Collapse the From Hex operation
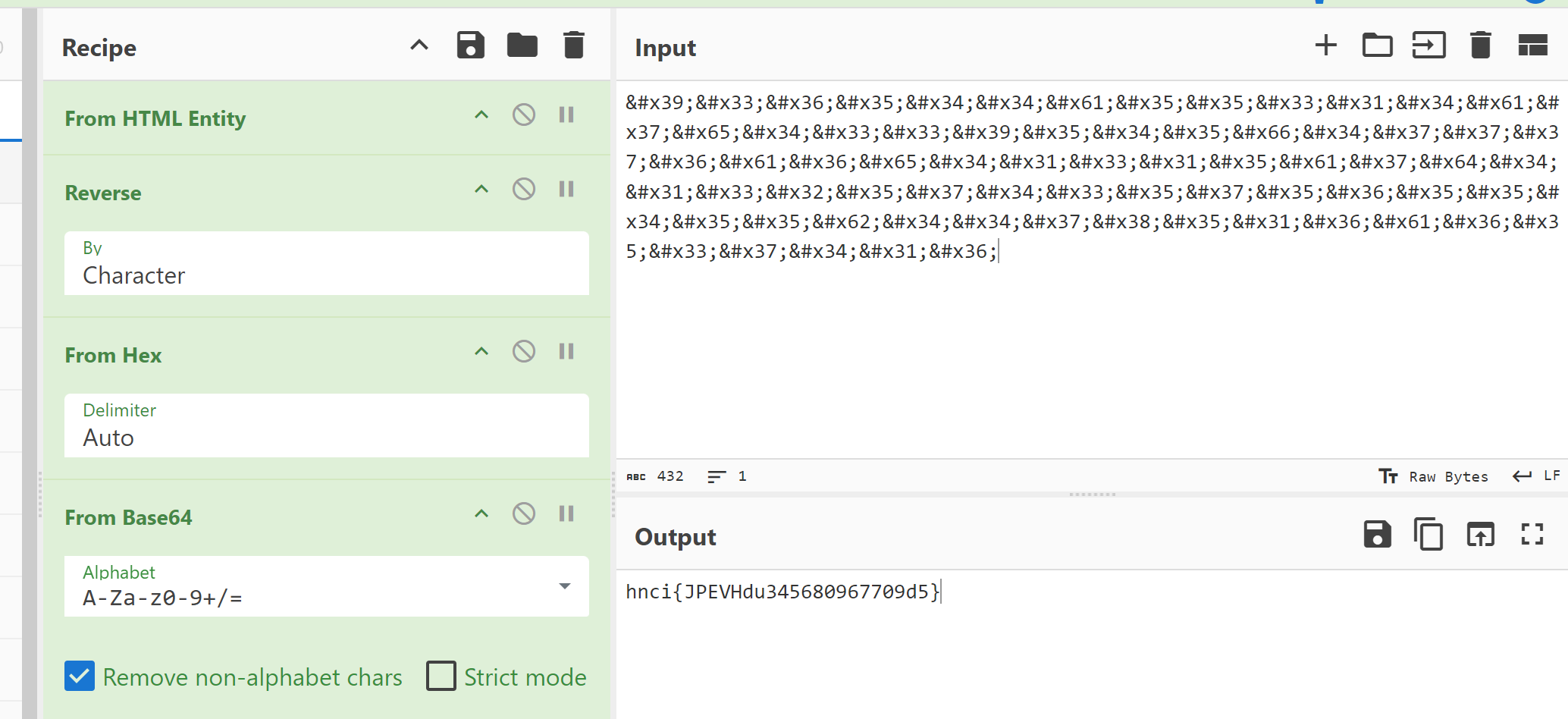The height and width of the screenshot is (719, 1568). [x=481, y=352]
